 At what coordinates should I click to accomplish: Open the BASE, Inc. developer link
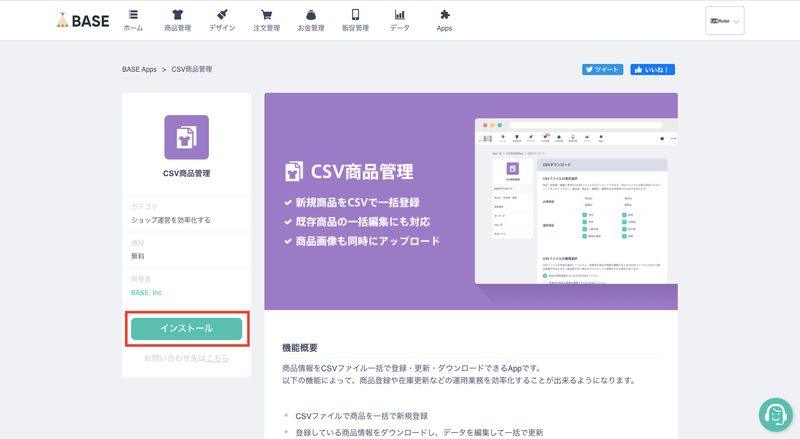point(147,292)
